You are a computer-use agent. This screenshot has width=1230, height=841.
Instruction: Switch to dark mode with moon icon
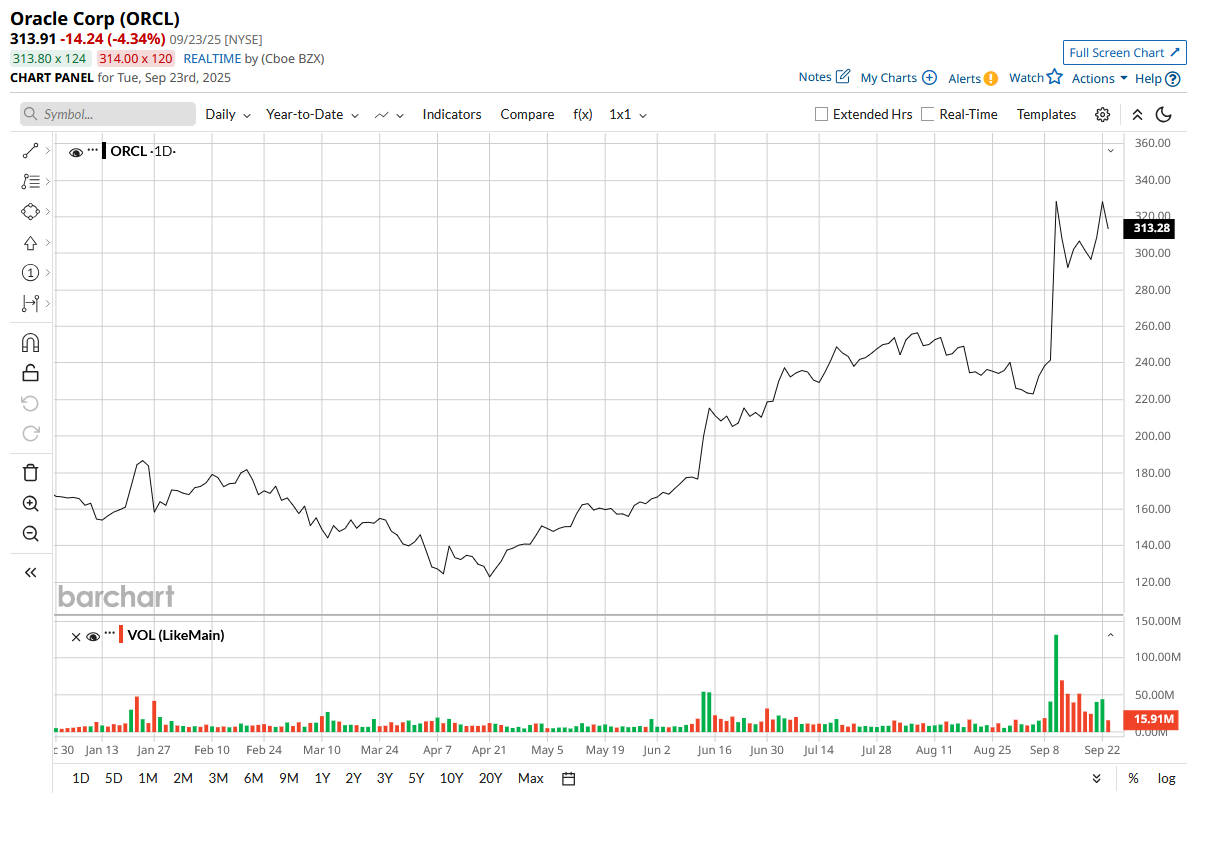point(1164,114)
